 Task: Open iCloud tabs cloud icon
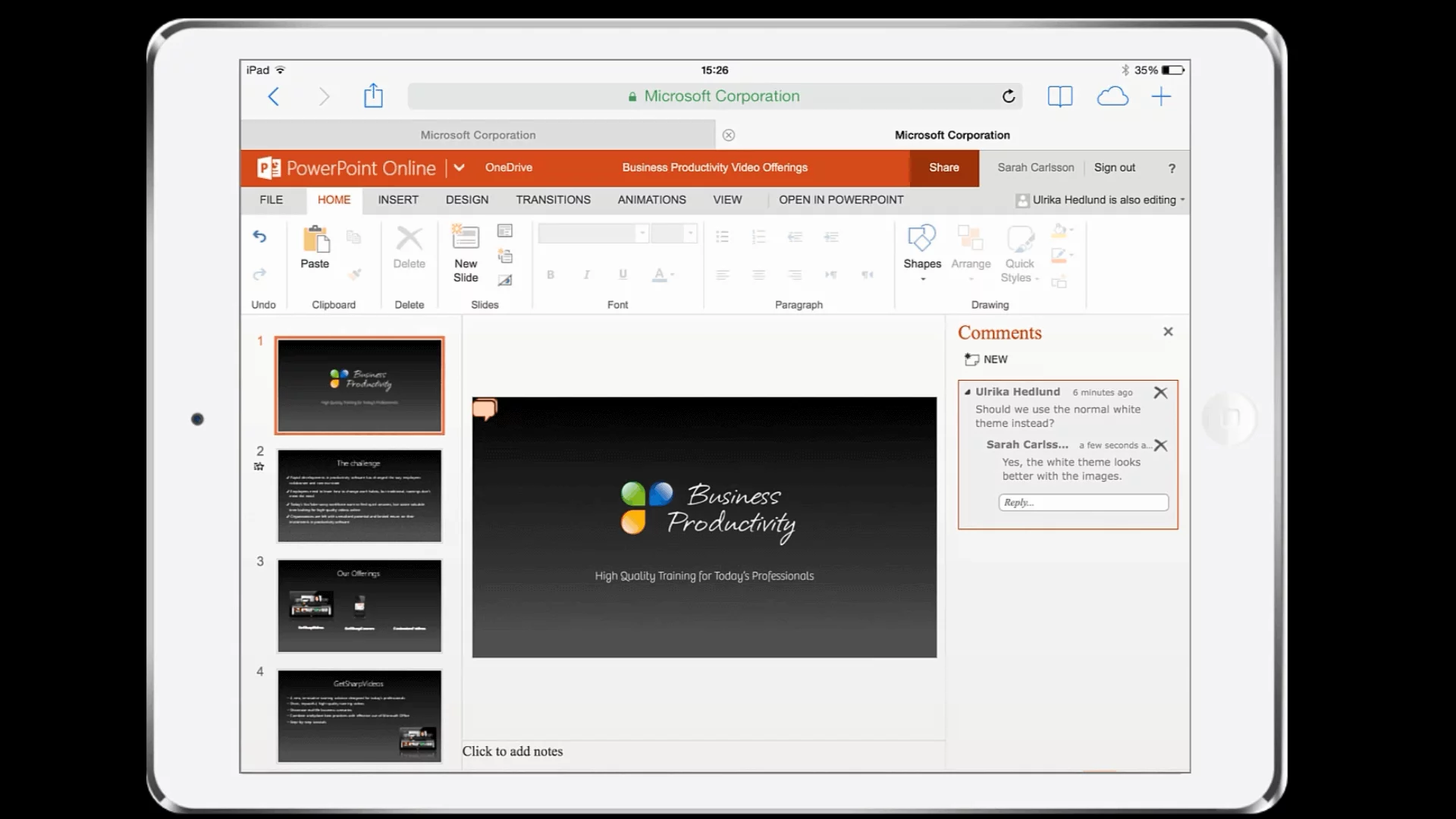(x=1112, y=96)
